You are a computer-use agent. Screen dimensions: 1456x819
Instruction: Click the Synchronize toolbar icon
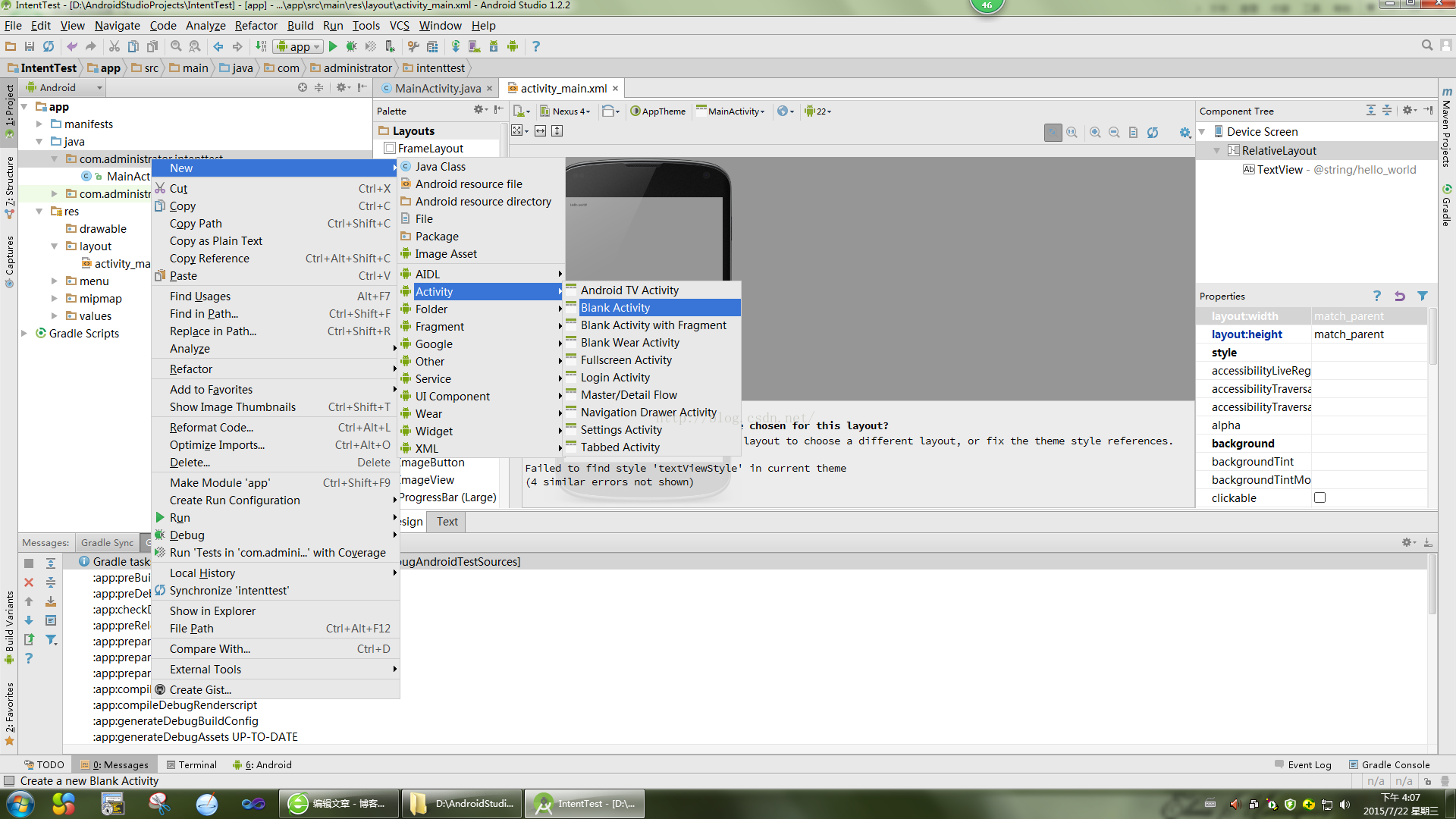click(49, 46)
